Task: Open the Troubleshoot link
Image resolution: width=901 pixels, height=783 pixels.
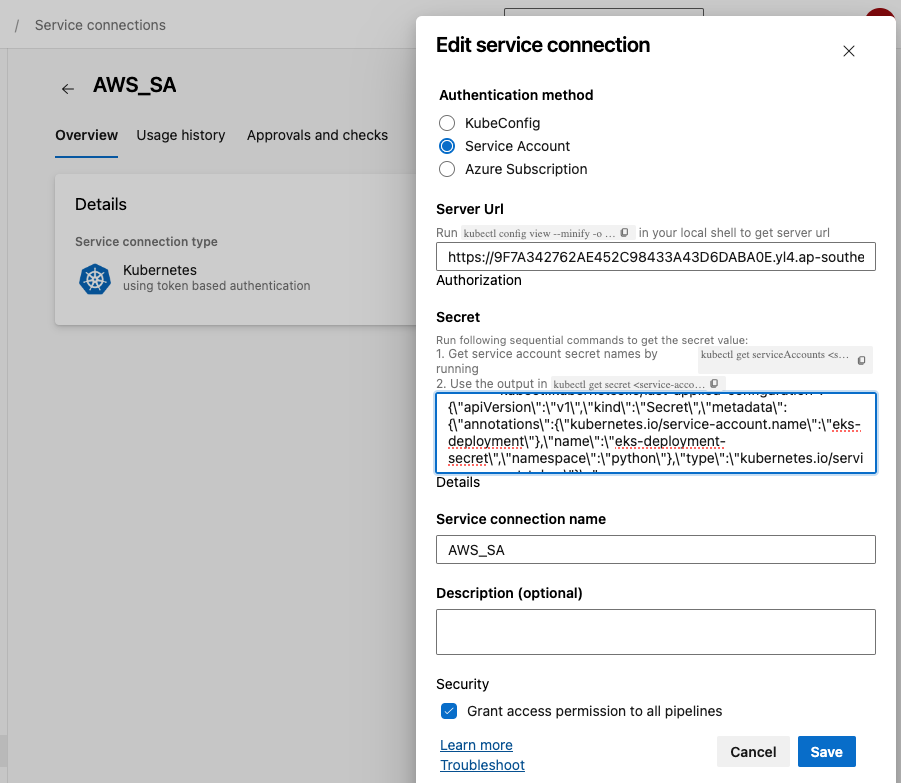Action: click(482, 765)
